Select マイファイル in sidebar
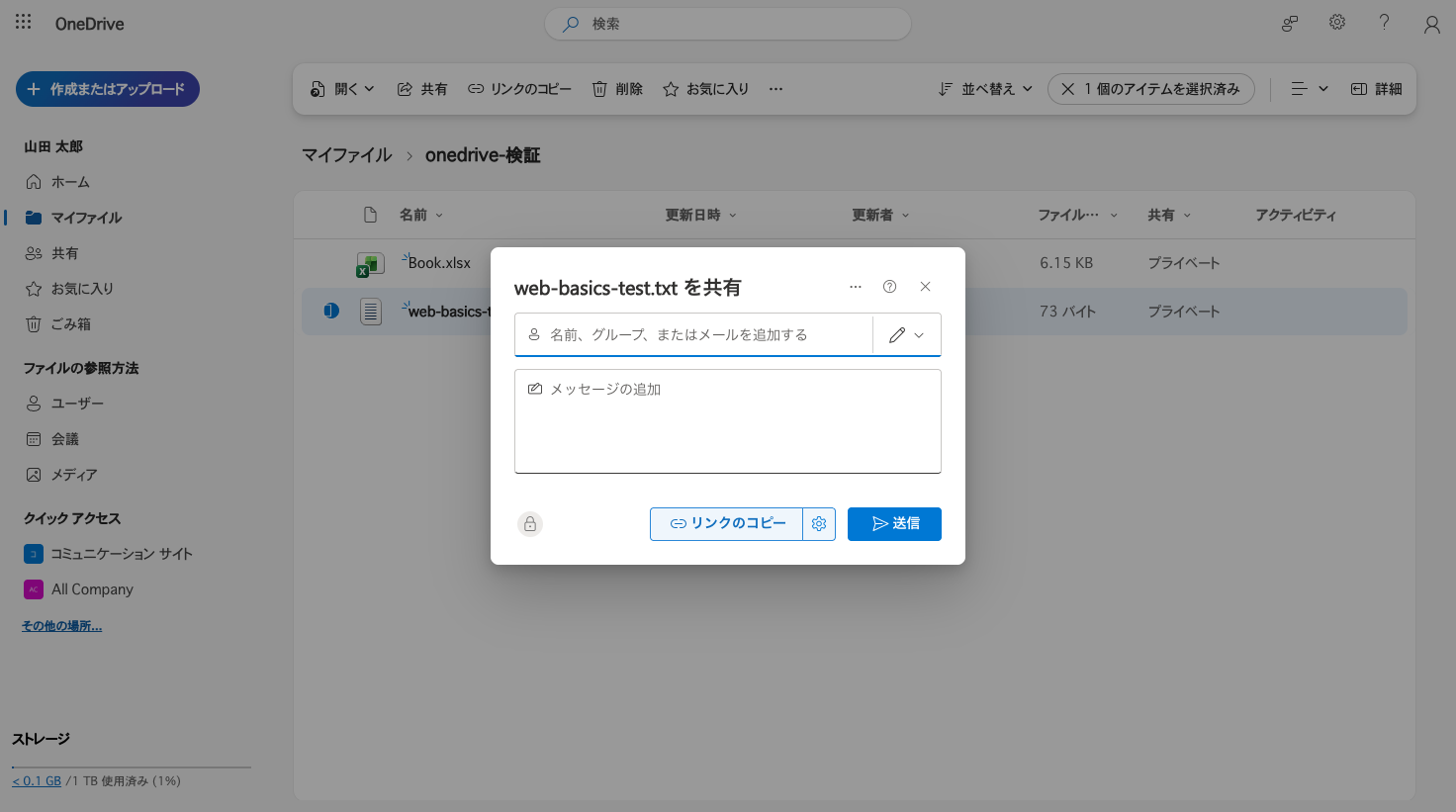The width and height of the screenshot is (1456, 812). pyautogui.click(x=73, y=218)
